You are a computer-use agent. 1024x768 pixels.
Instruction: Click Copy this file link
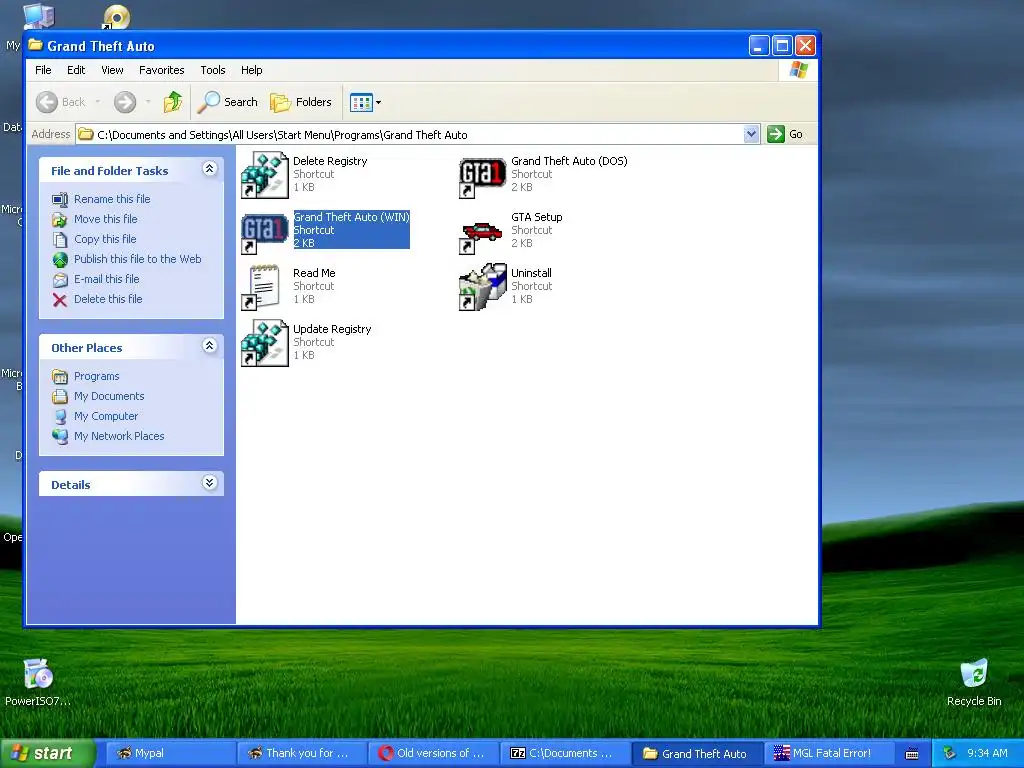[104, 239]
